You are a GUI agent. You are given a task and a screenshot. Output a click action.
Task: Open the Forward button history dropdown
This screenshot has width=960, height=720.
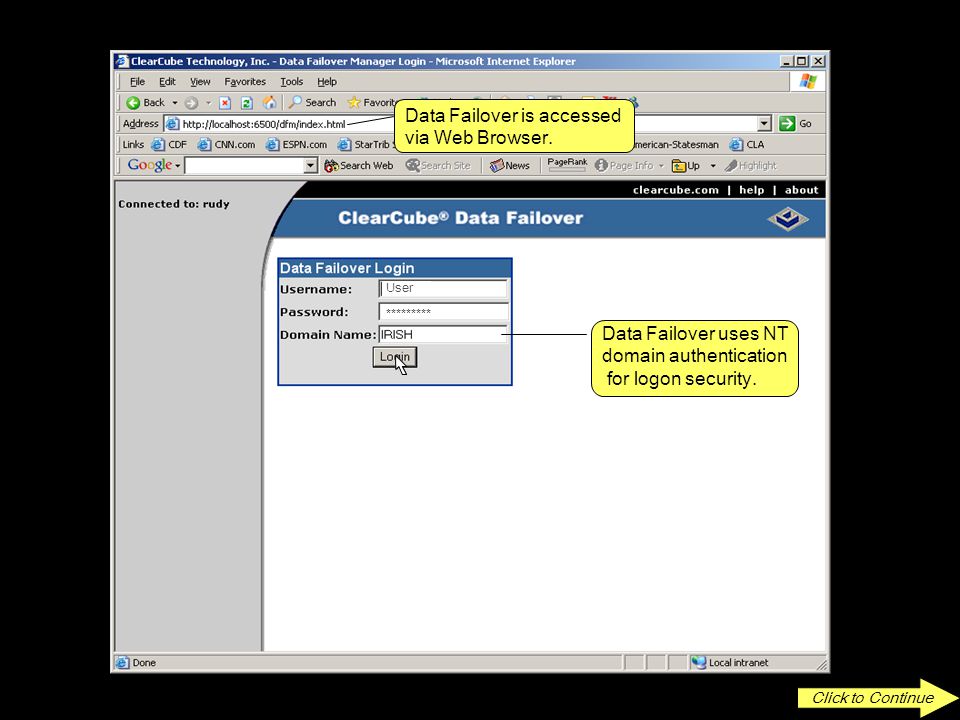pyautogui.click(x=208, y=103)
